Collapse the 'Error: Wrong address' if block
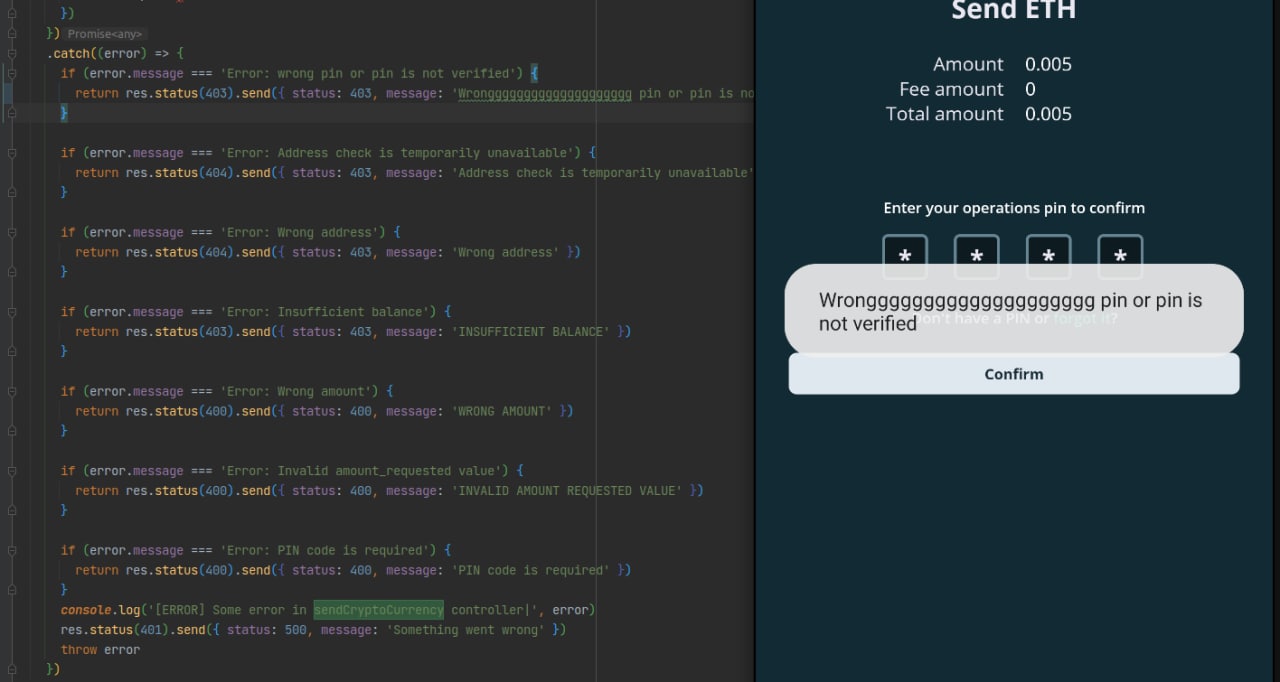 (x=11, y=232)
